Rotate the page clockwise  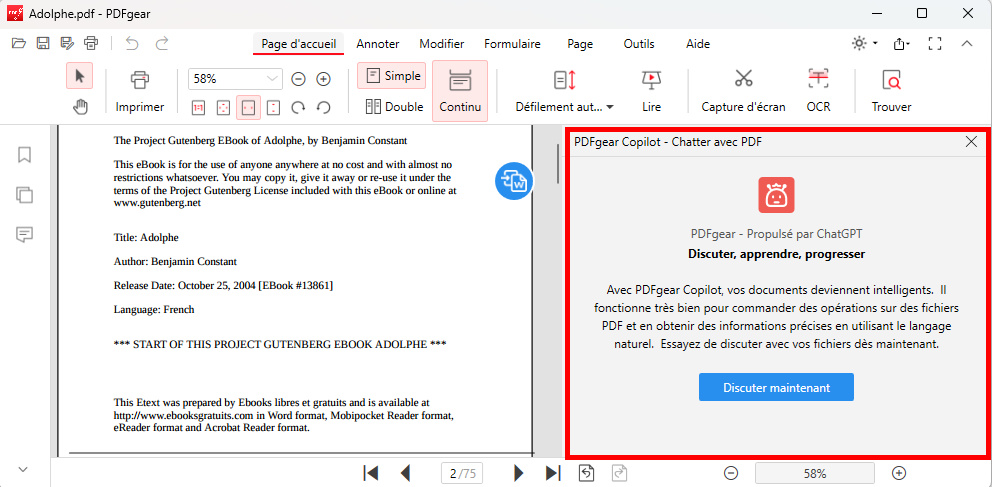299,108
